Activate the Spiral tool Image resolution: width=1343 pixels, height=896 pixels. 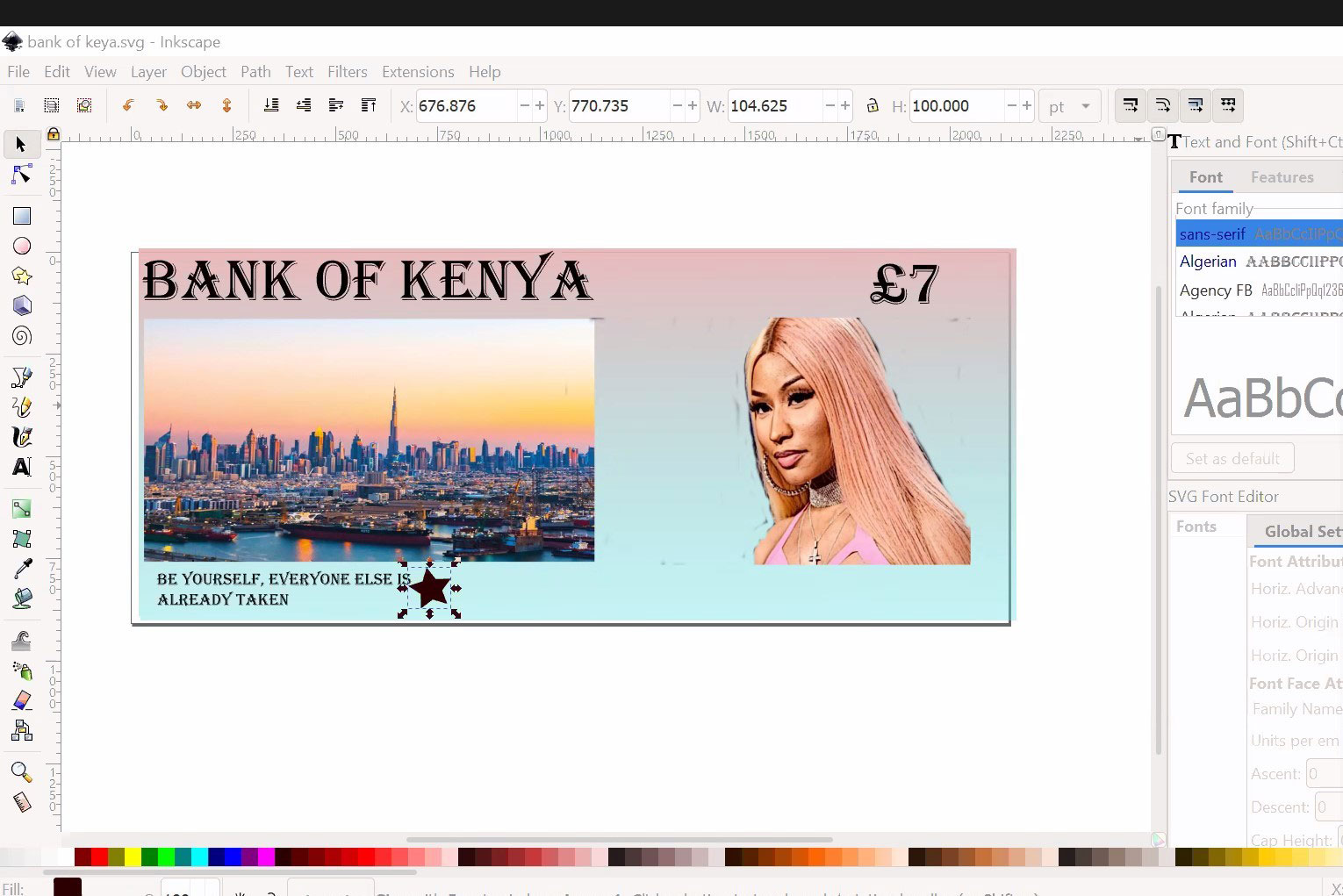tap(22, 336)
